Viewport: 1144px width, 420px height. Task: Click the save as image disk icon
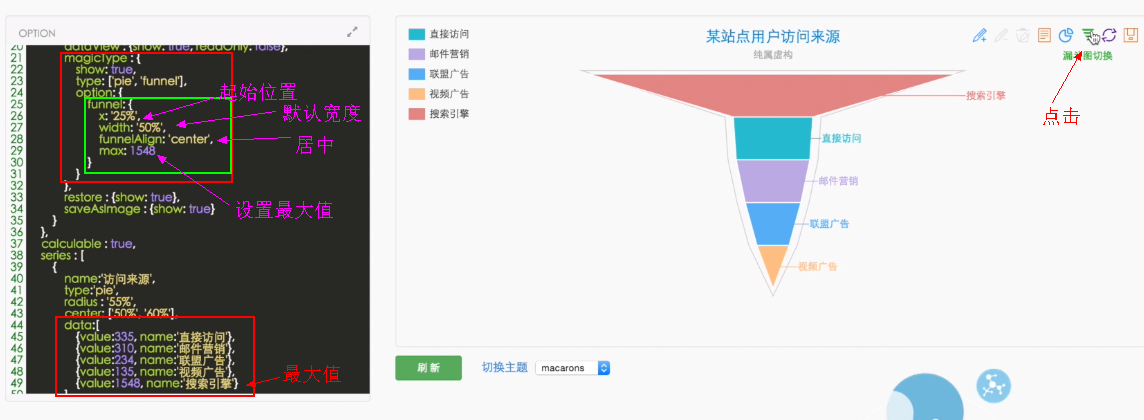1131,35
